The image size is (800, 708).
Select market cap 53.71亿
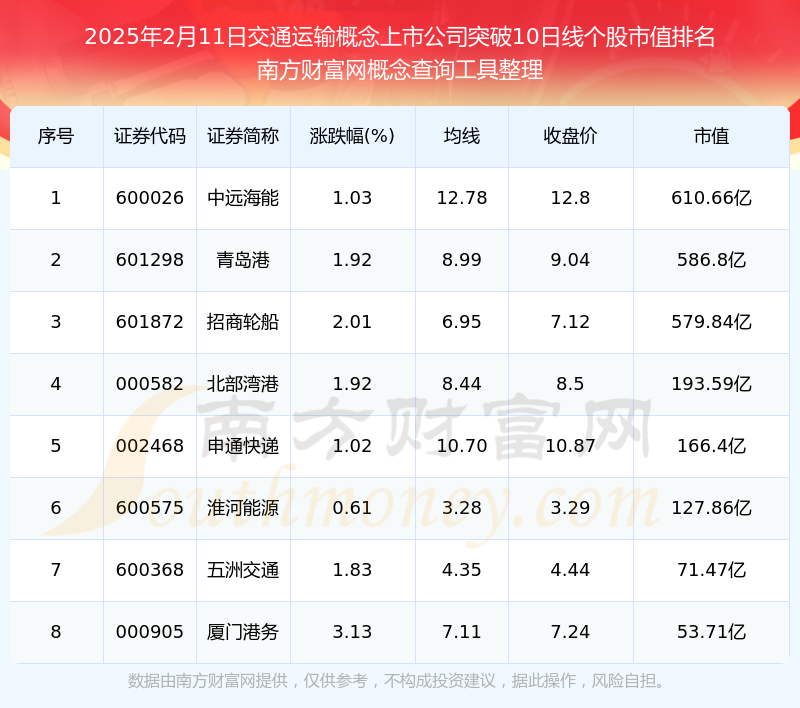[x=711, y=632]
